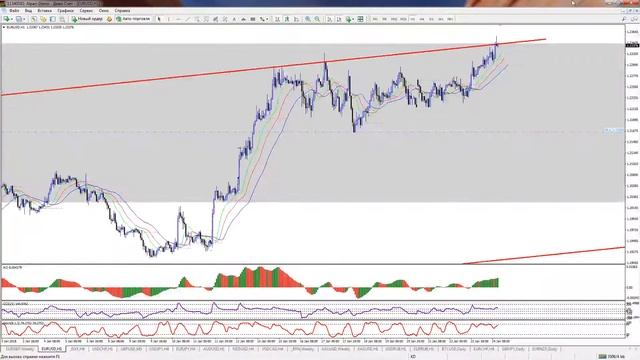Toggle the Авто-торговля button
The width and height of the screenshot is (640, 360).
click(x=133, y=19)
